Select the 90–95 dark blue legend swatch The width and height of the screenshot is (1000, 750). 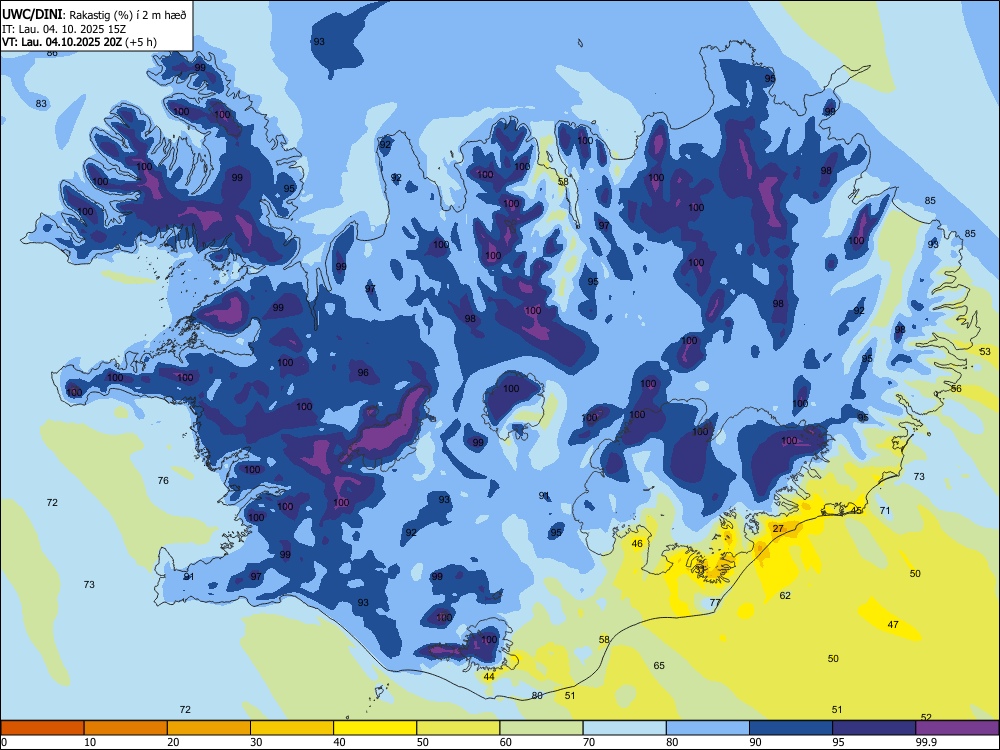pyautogui.click(x=791, y=728)
